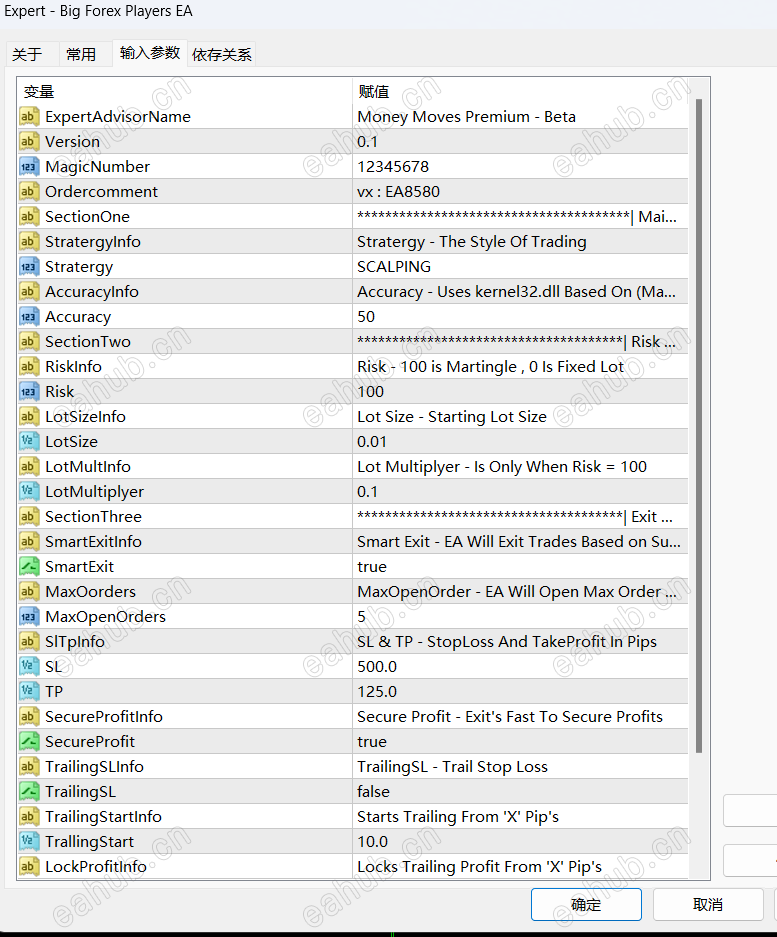777x937 pixels.
Task: Click the double-type icon beside TrallingStart
Action: tap(29, 842)
